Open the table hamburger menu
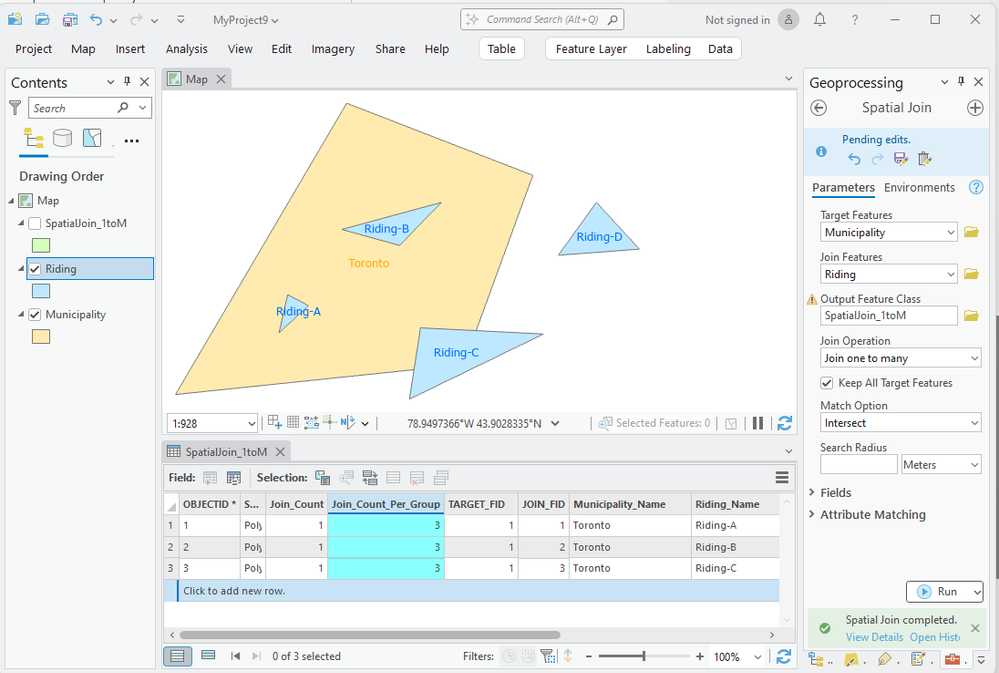Viewport: 999px width, 673px height. [x=782, y=477]
